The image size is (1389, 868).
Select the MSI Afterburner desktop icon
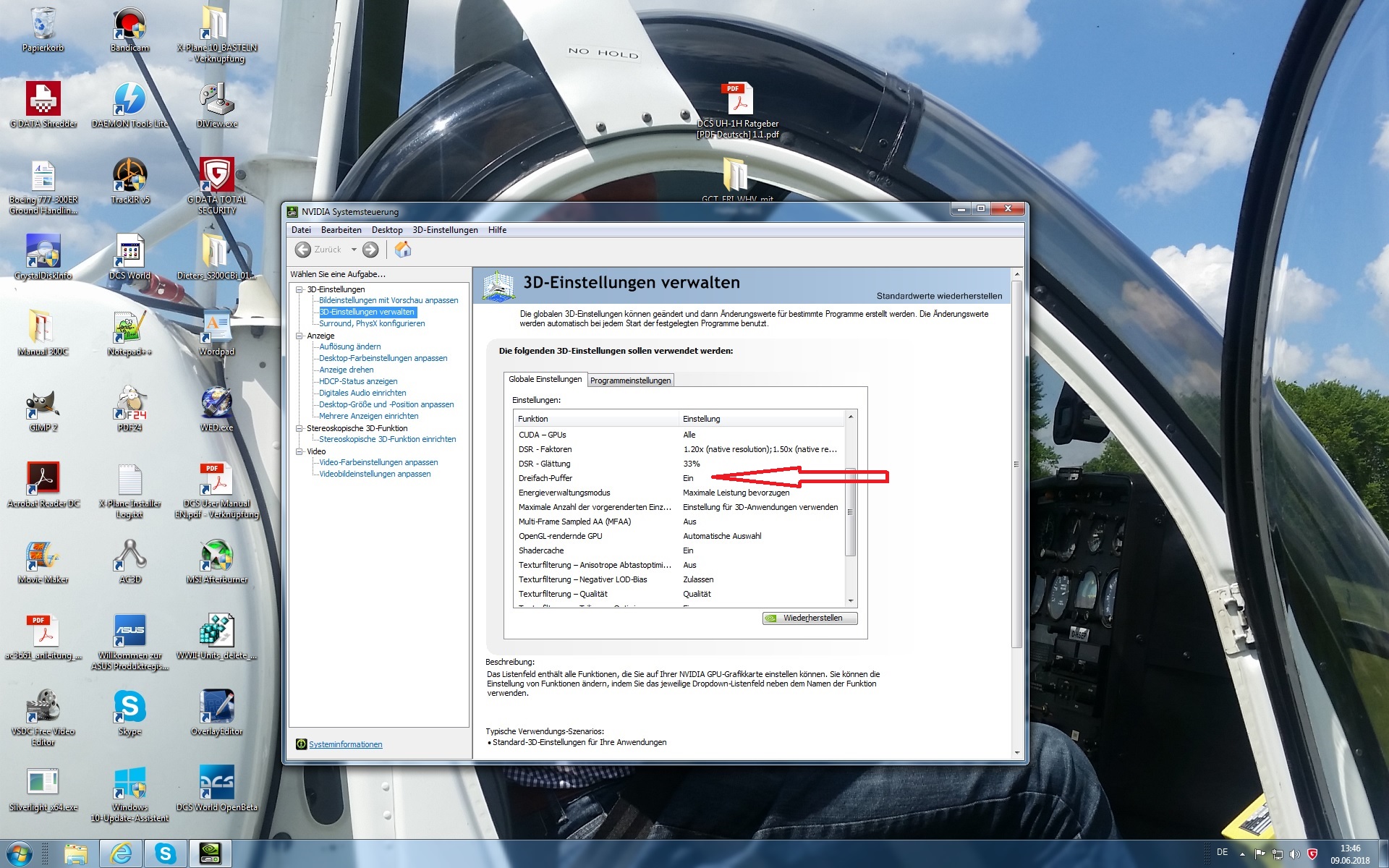click(x=217, y=561)
